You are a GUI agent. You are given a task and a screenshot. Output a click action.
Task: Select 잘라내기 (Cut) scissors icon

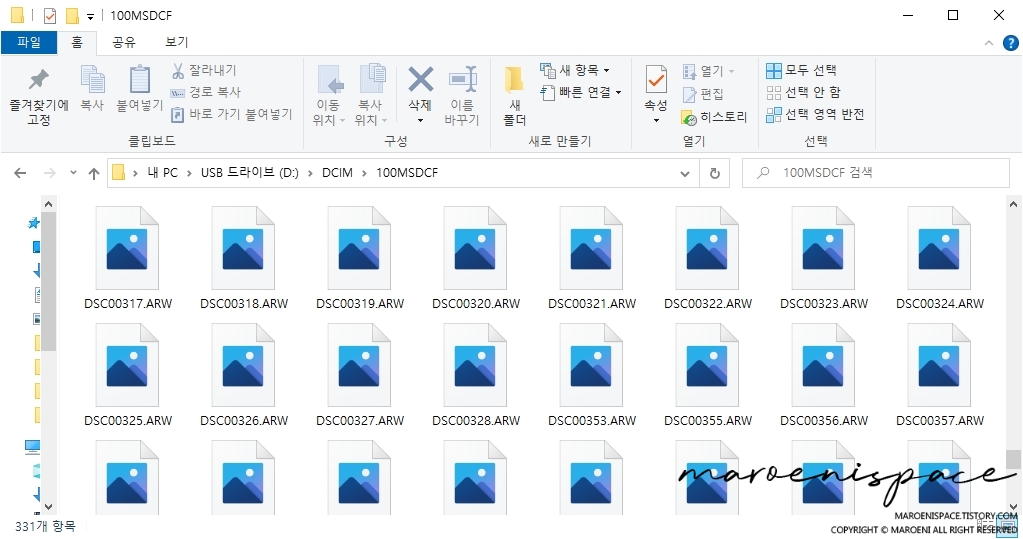click(177, 70)
